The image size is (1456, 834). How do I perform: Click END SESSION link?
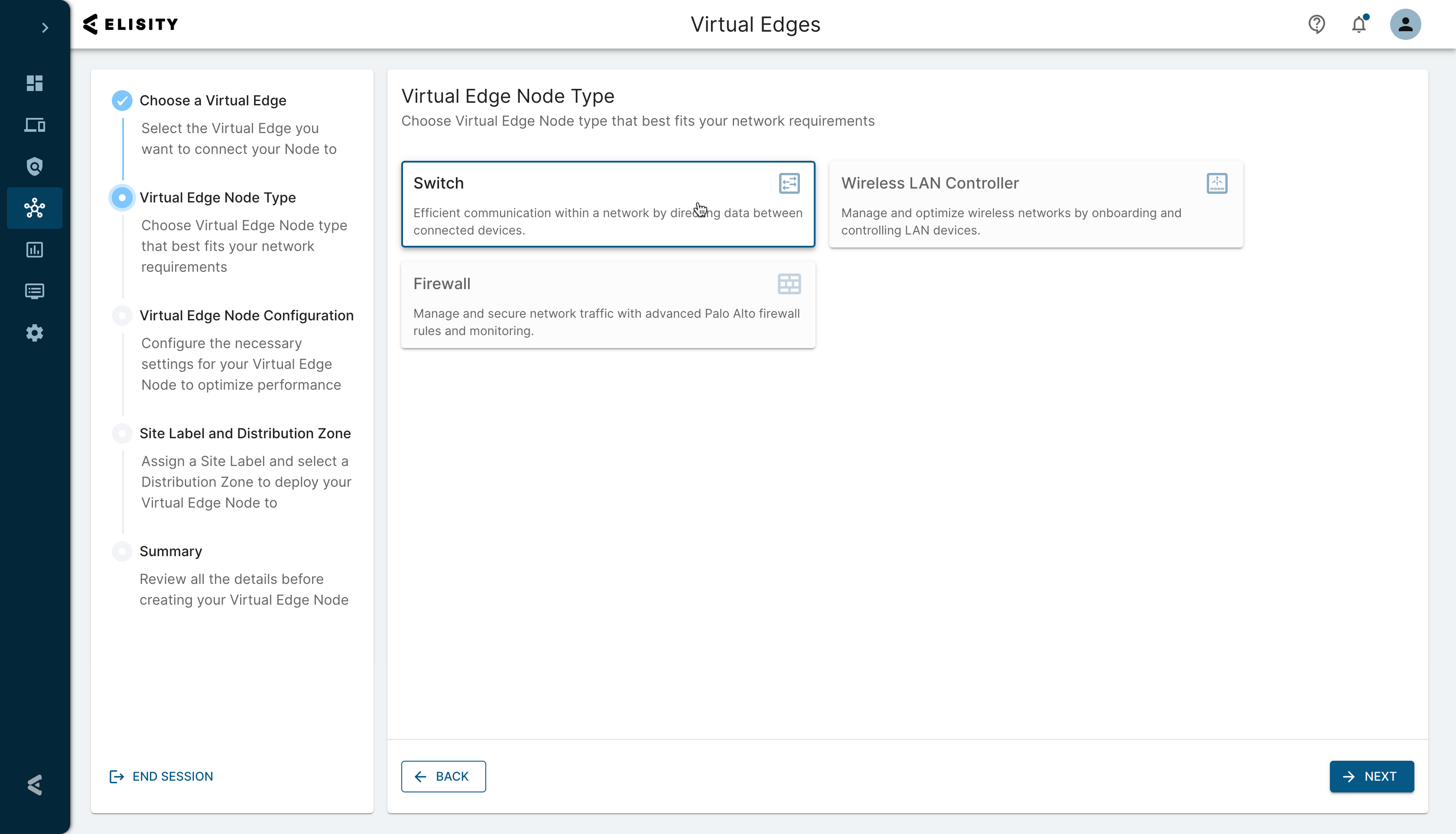[162, 776]
